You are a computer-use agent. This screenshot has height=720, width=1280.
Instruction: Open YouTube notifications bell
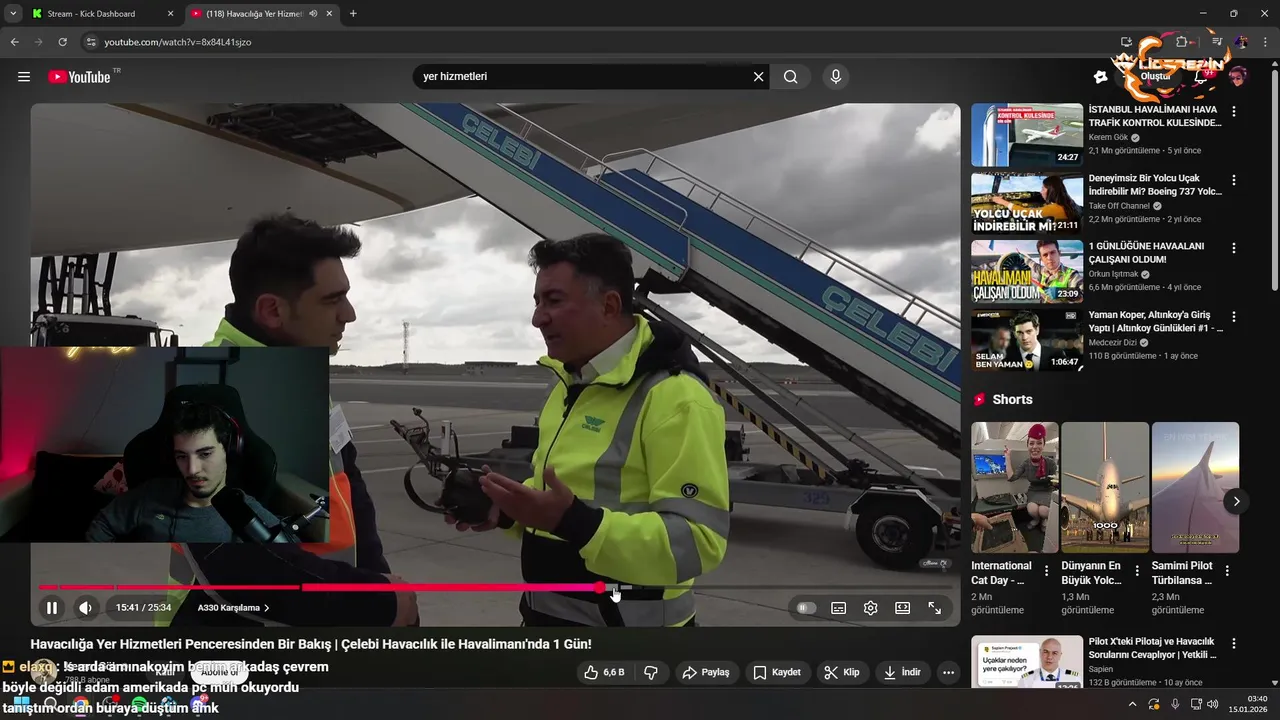pyautogui.click(x=1201, y=77)
